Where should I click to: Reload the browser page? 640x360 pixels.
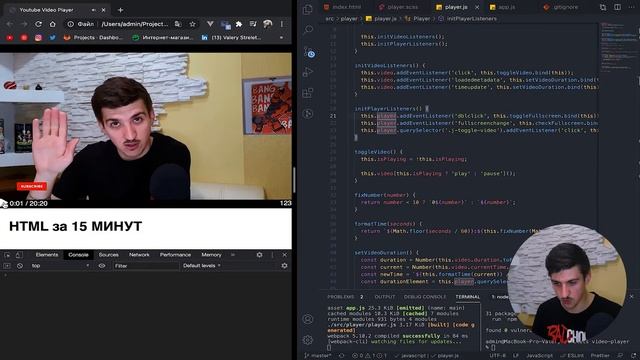coord(38,24)
